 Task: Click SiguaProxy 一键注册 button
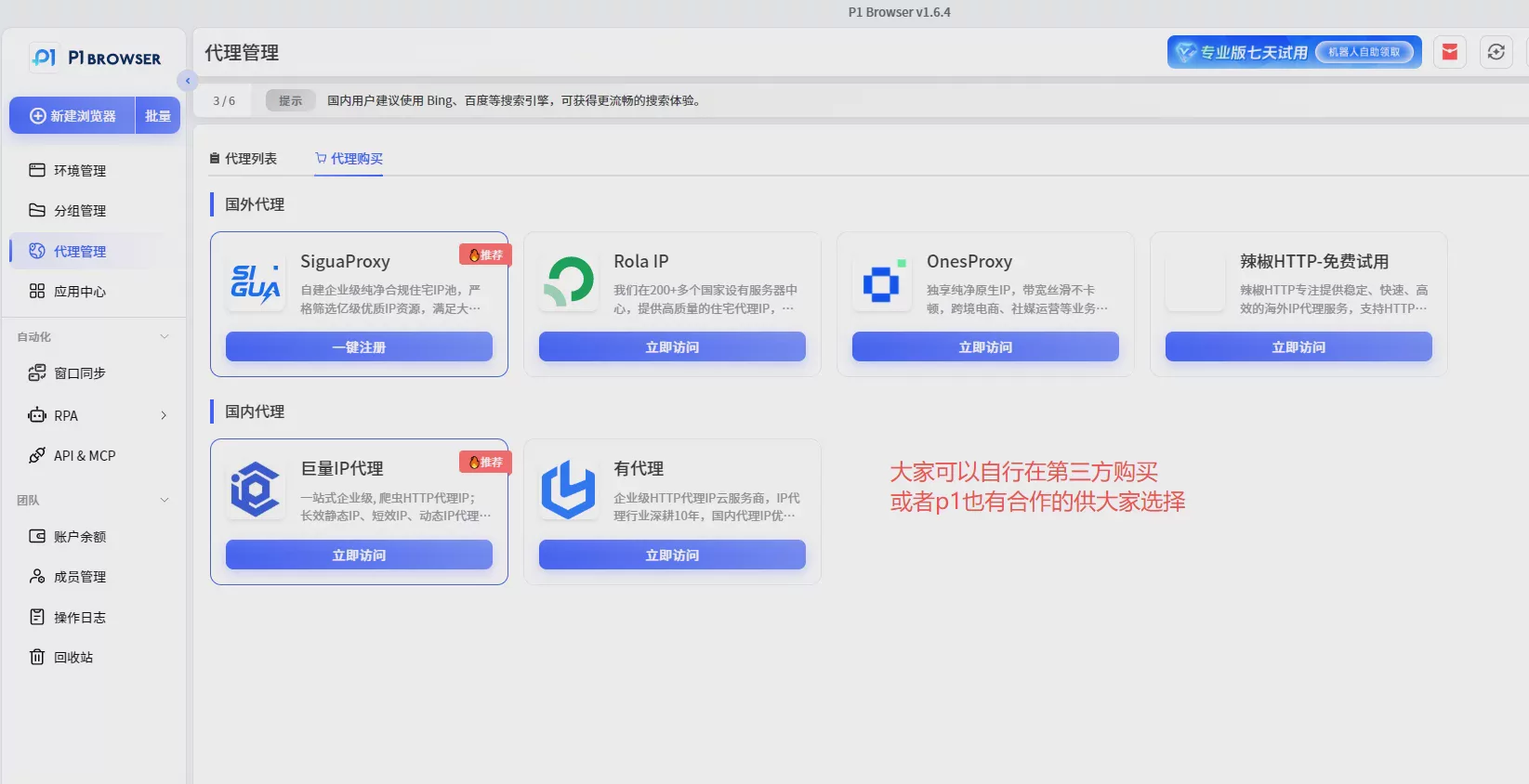click(359, 346)
